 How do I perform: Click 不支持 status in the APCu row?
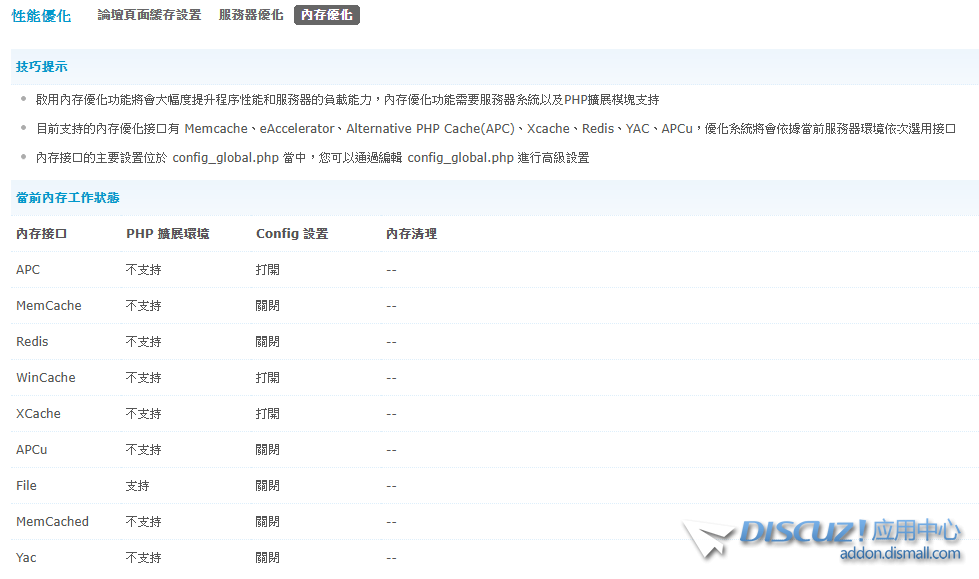(x=144, y=450)
